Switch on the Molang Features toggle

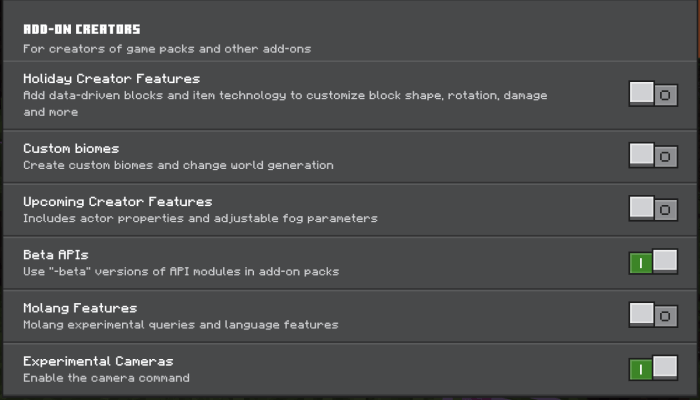coord(653,316)
